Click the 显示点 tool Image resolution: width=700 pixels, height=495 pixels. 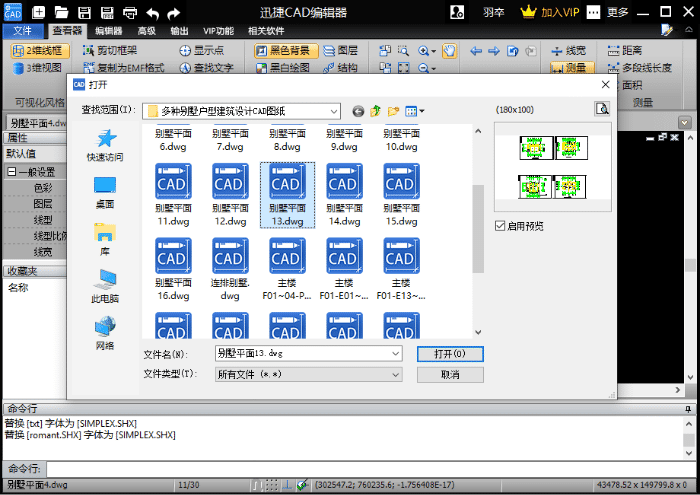[201, 50]
